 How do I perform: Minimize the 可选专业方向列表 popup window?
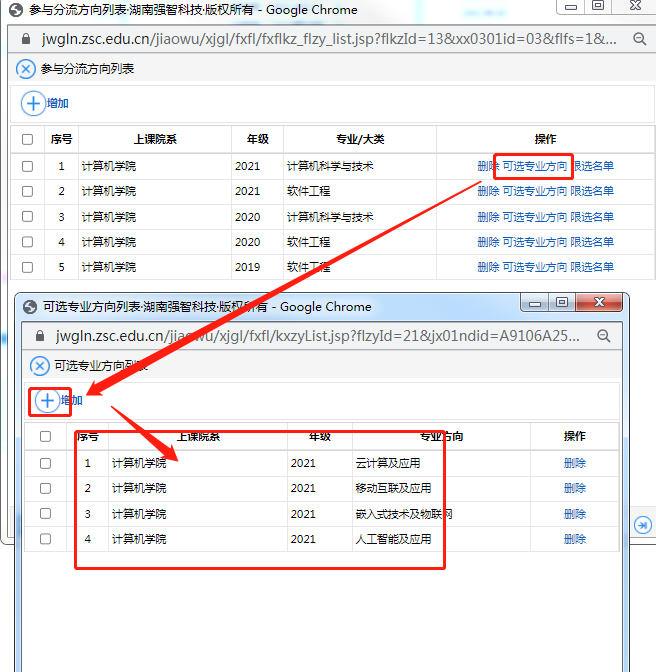535,303
